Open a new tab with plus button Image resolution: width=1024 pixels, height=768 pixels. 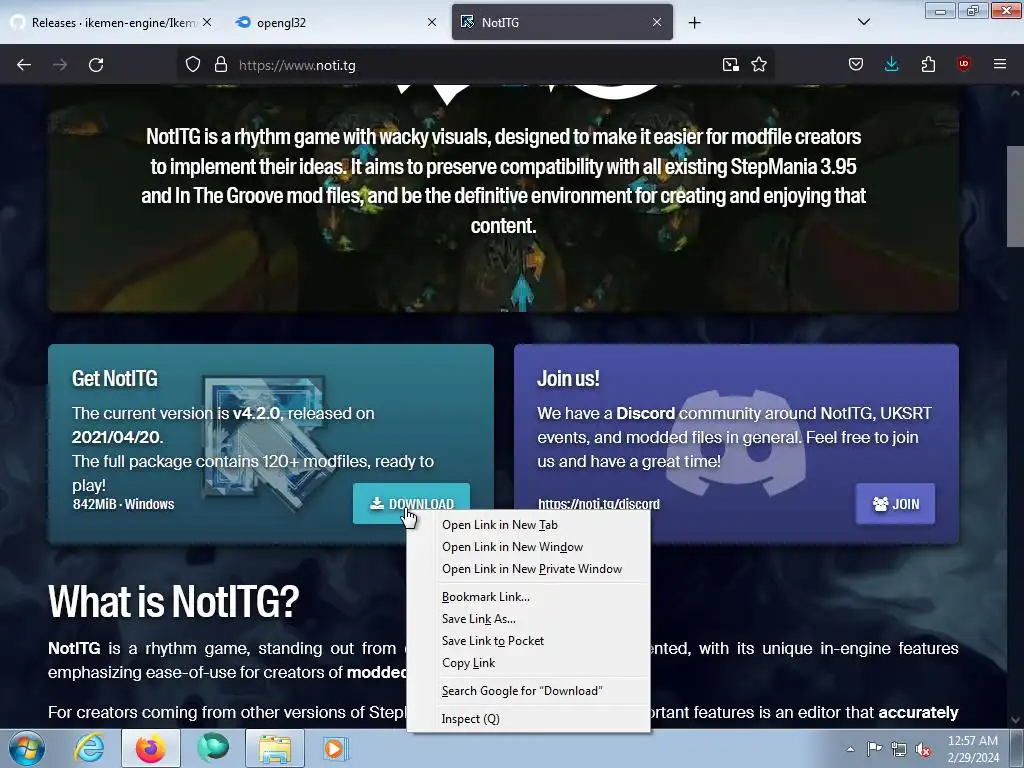point(694,22)
